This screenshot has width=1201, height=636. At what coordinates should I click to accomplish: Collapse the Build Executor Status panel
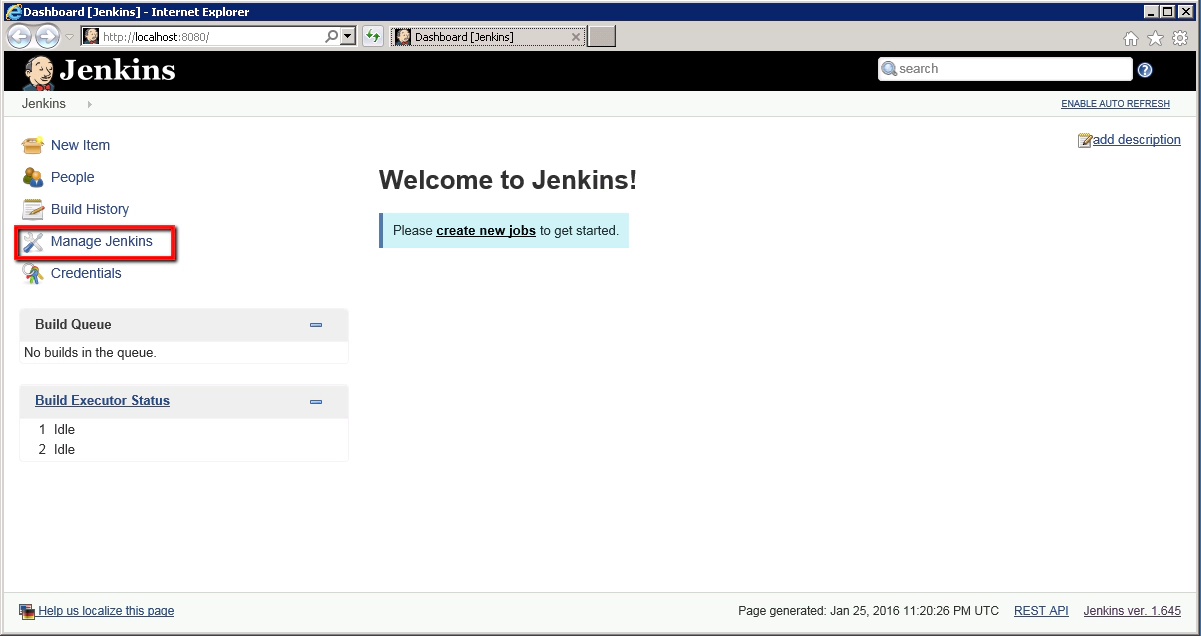pos(316,401)
